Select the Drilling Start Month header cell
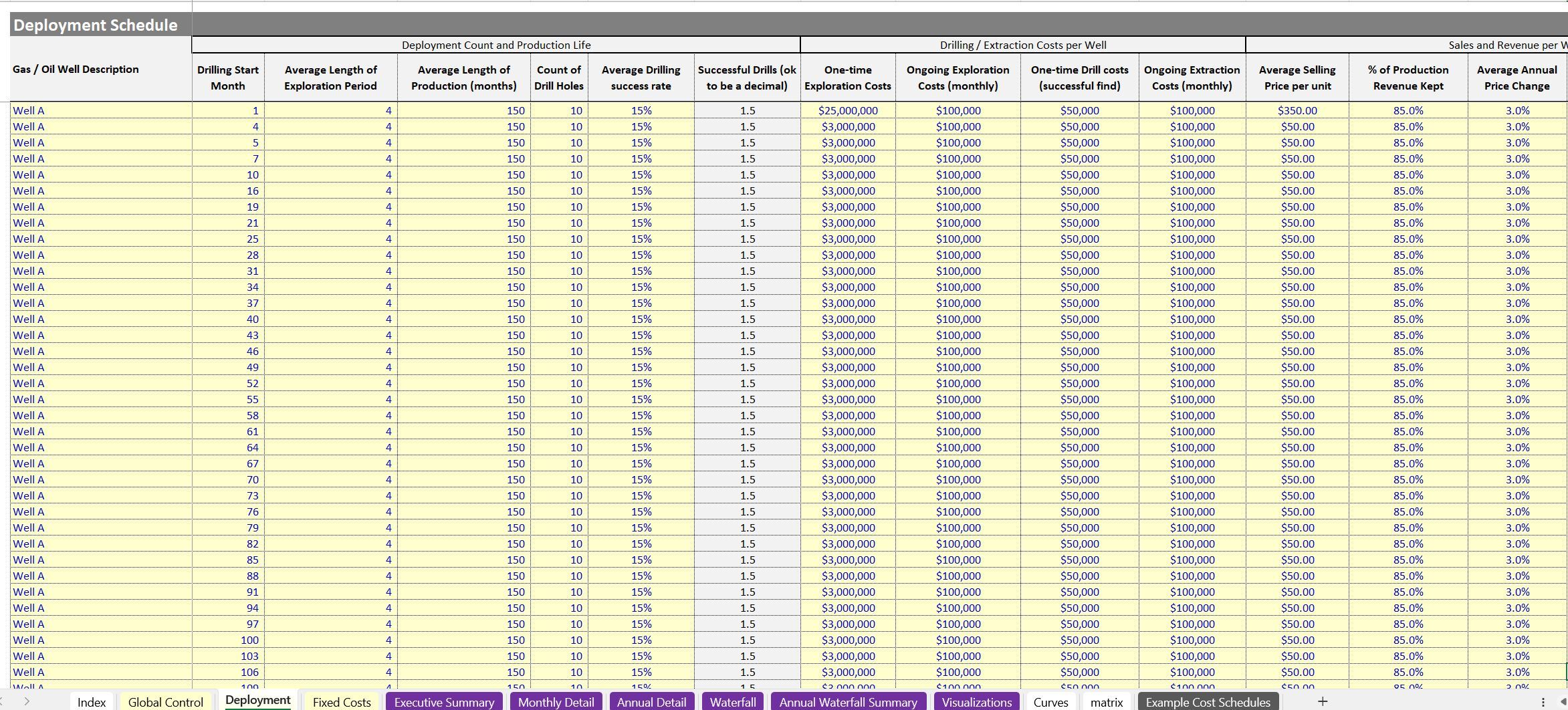Image resolution: width=1568 pixels, height=710 pixels. (228, 78)
